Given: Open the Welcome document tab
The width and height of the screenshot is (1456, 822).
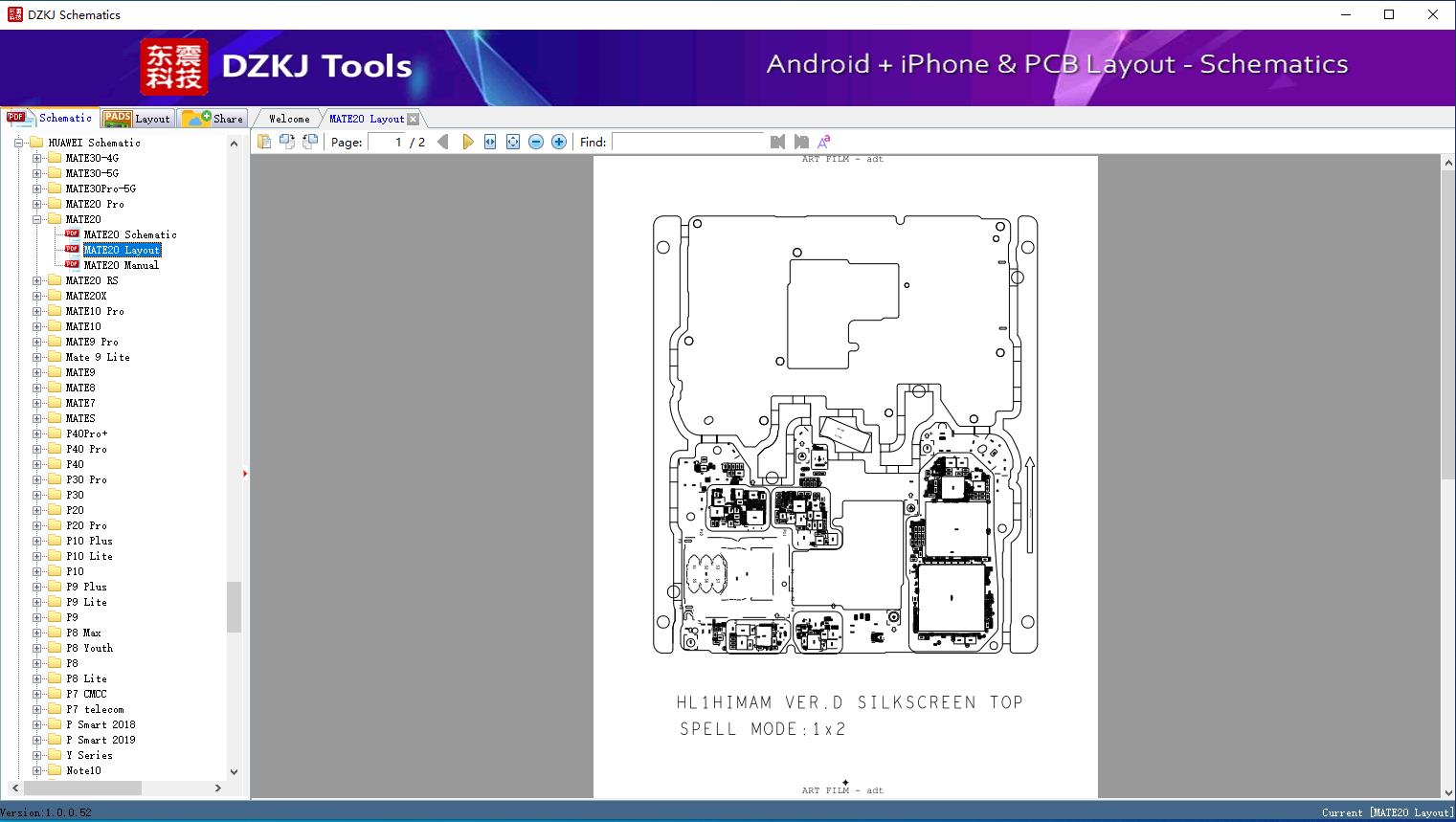Looking at the screenshot, I should coord(289,119).
